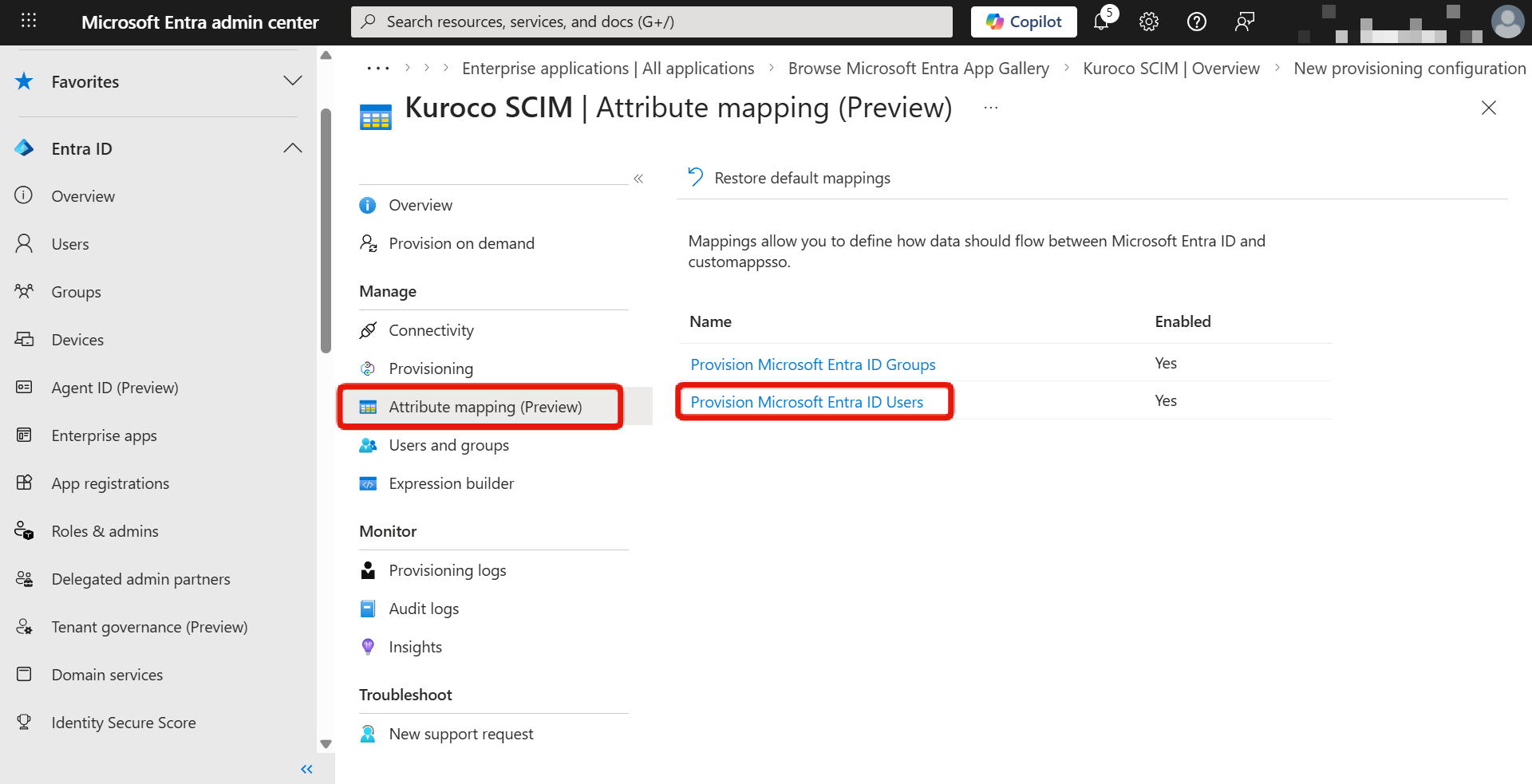
Task: Open the settings gear icon
Action: click(x=1148, y=22)
